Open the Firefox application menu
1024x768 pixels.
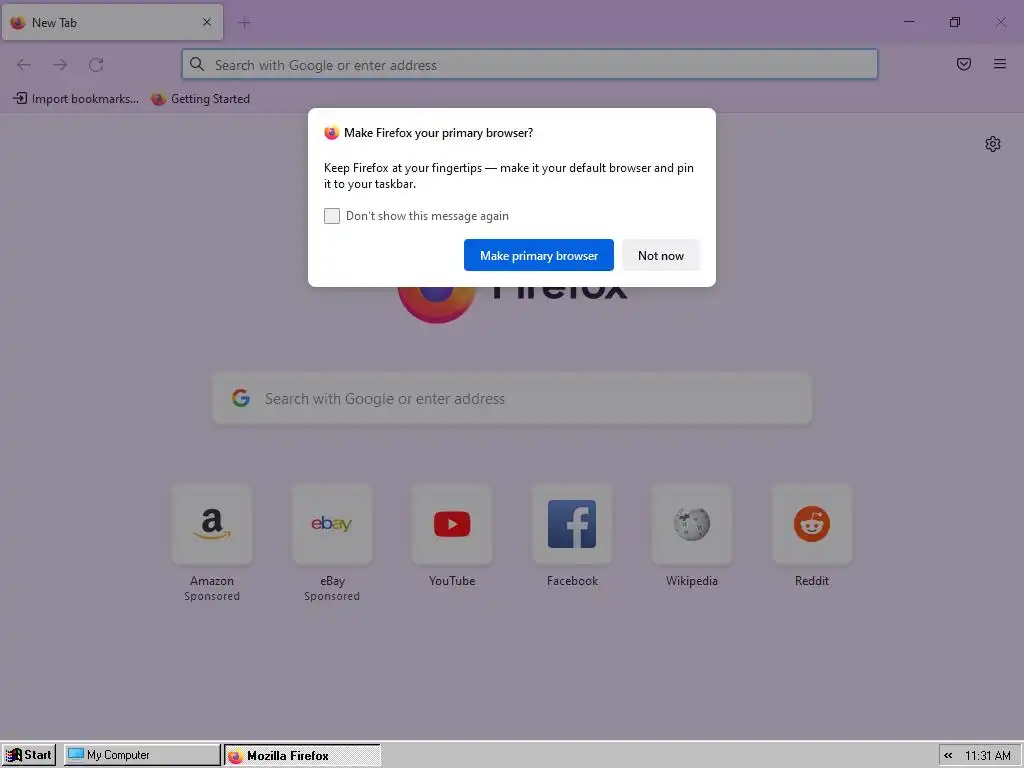999,64
